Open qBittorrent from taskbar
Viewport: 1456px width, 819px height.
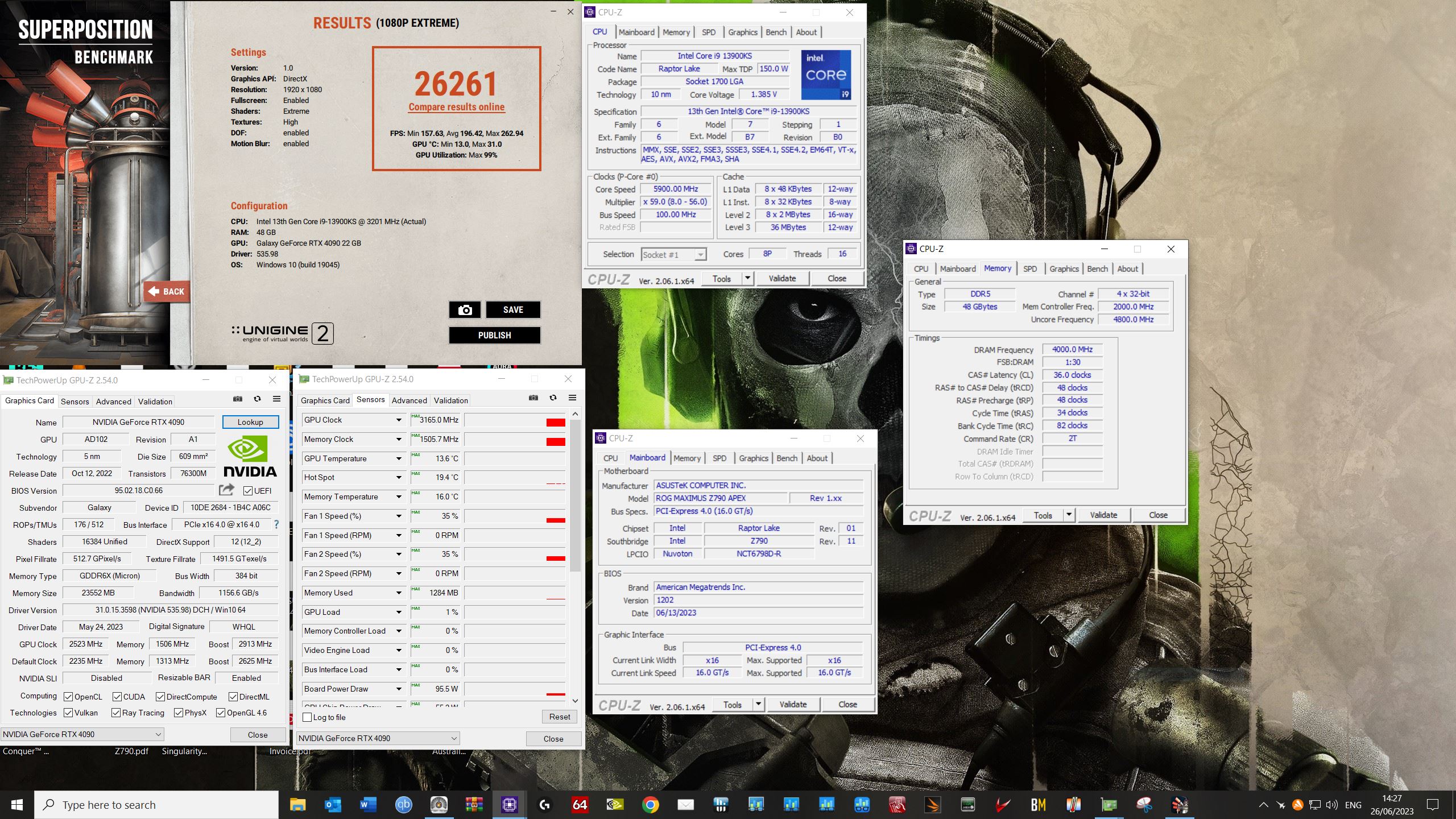tap(403, 805)
